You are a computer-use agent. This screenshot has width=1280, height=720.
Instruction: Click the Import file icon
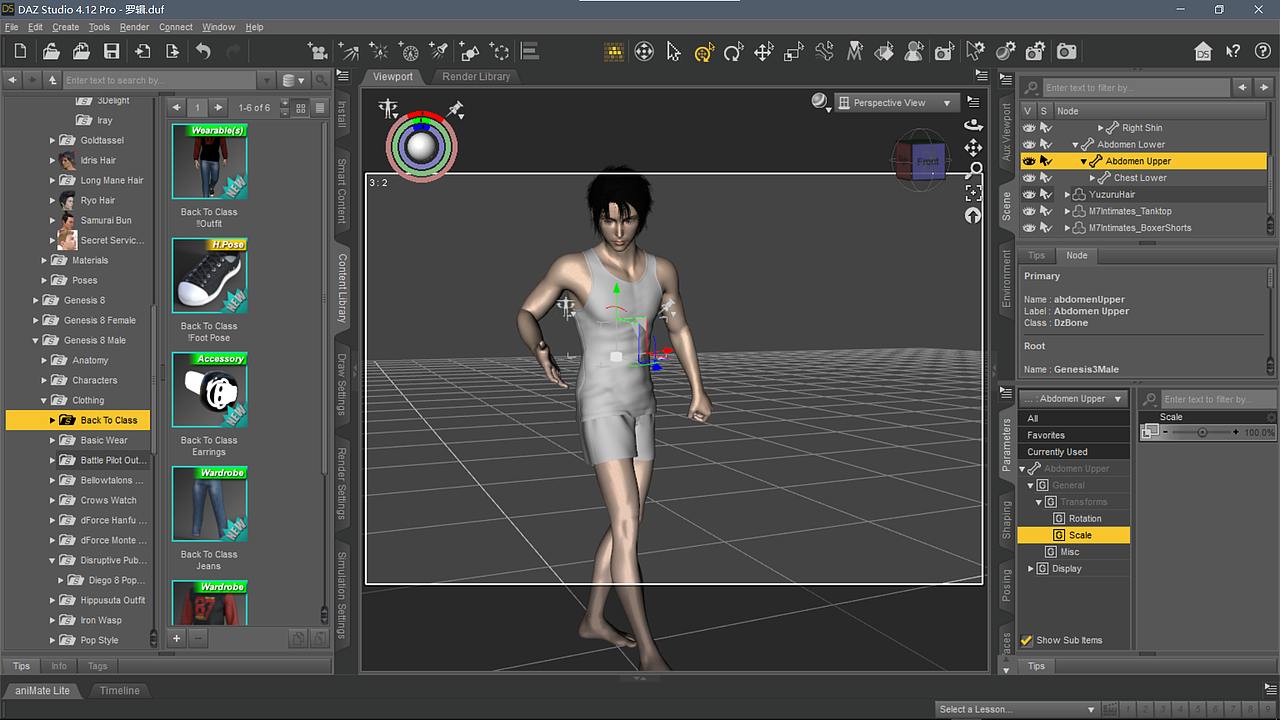(x=142, y=51)
